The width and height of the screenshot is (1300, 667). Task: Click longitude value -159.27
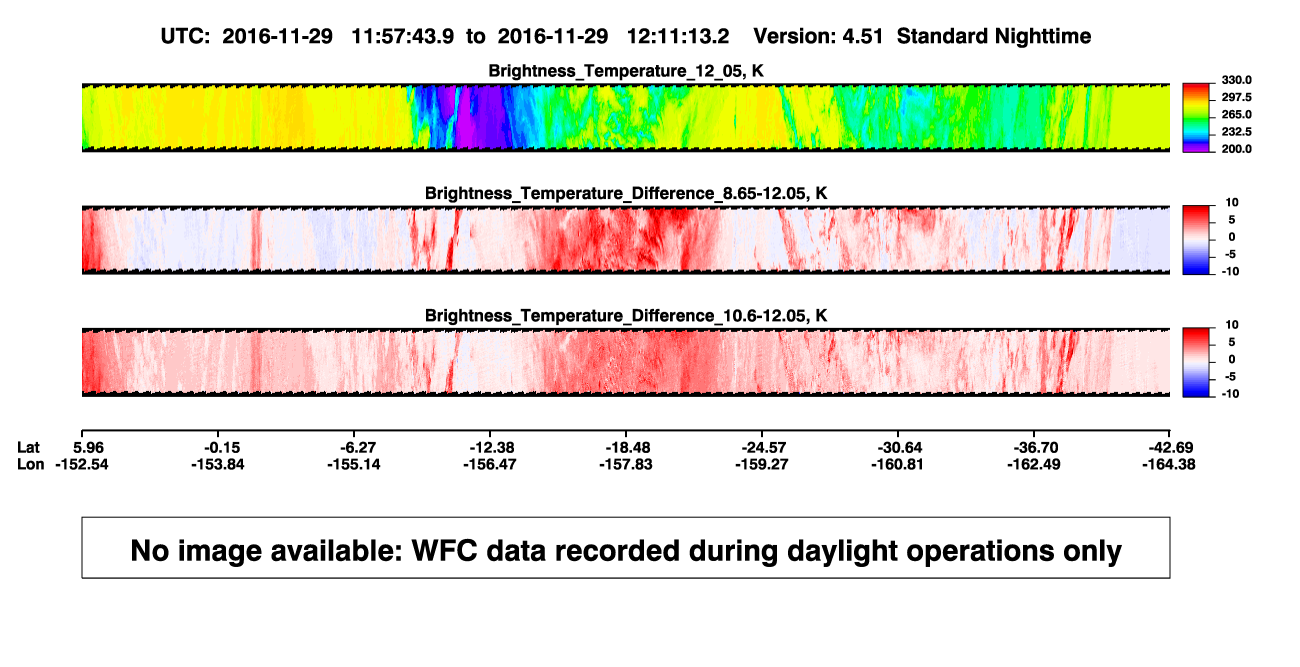click(x=762, y=464)
